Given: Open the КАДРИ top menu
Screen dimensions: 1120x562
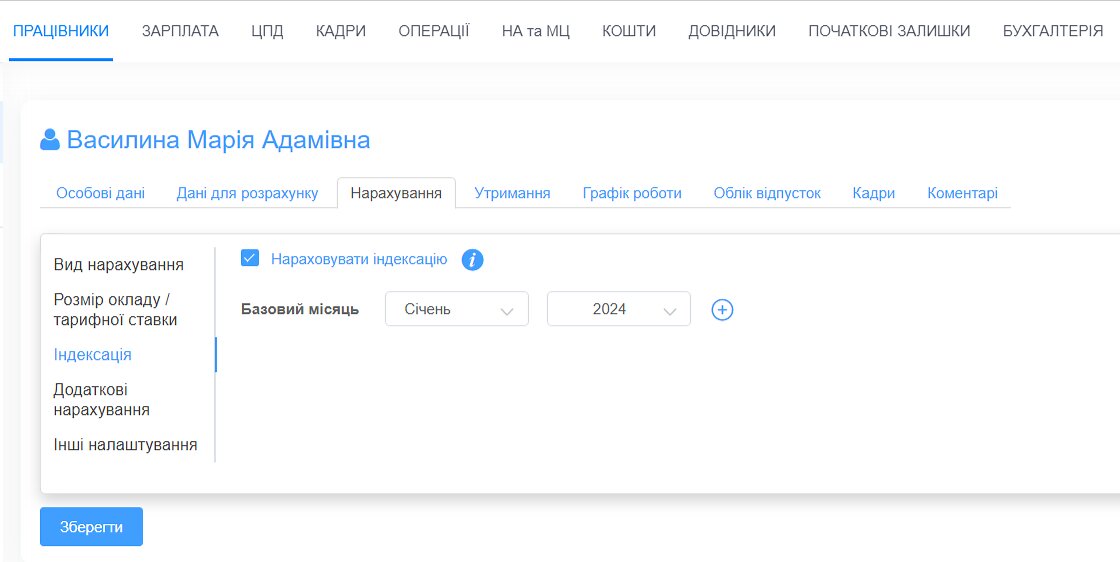Looking at the screenshot, I should 341,31.
